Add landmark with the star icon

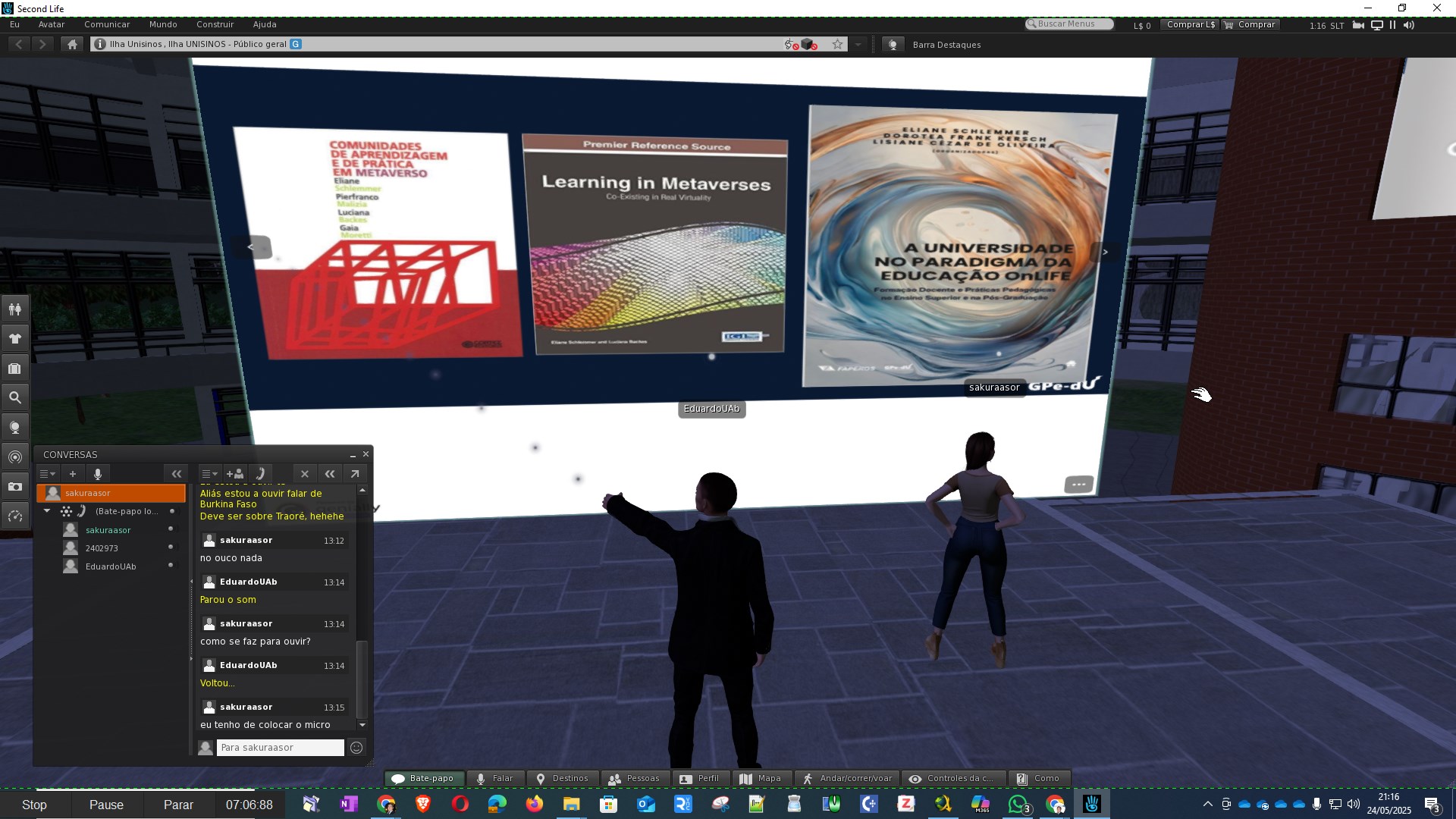[837, 45]
